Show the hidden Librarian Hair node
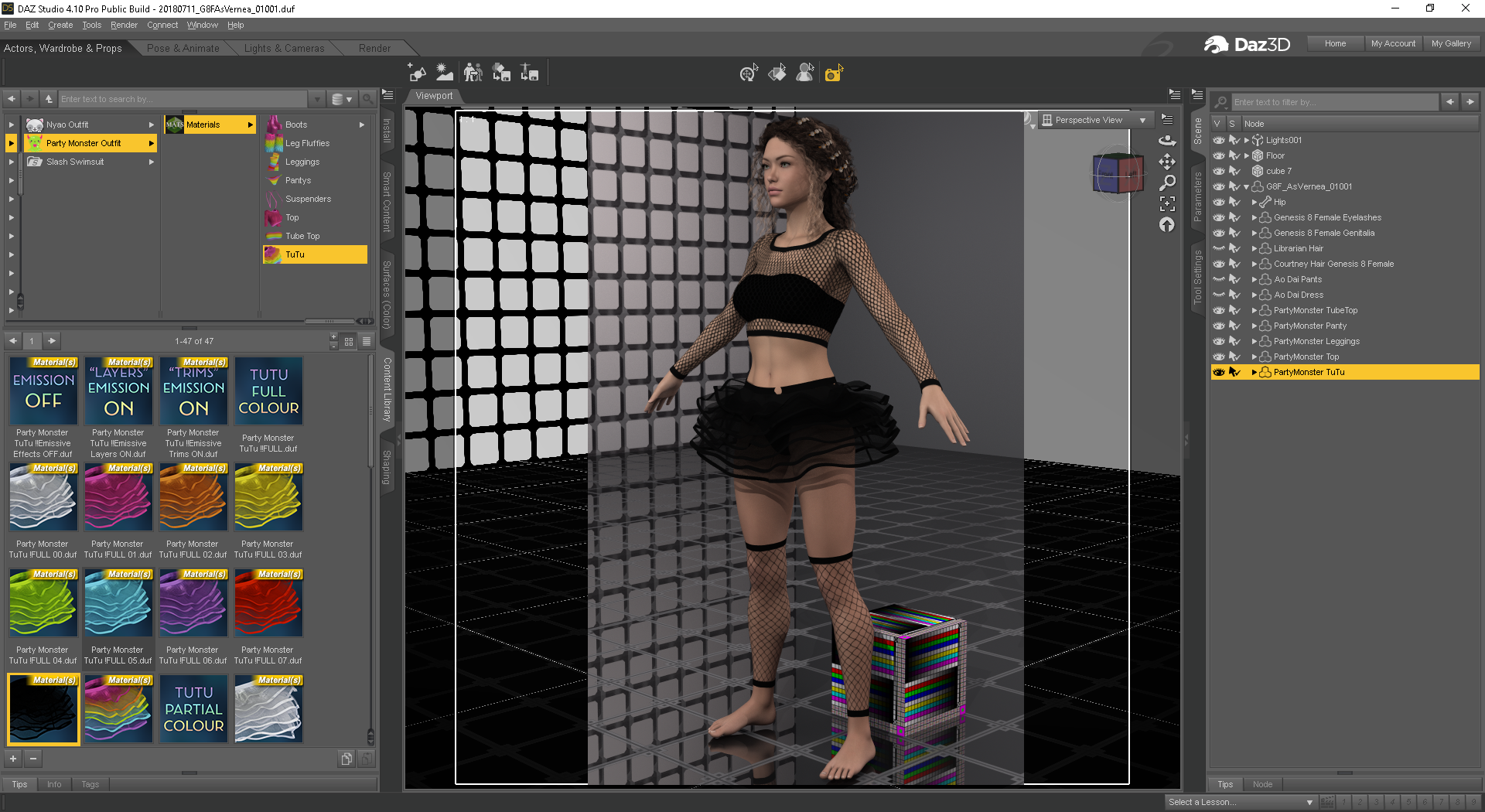Image resolution: width=1485 pixels, height=812 pixels. (1219, 248)
